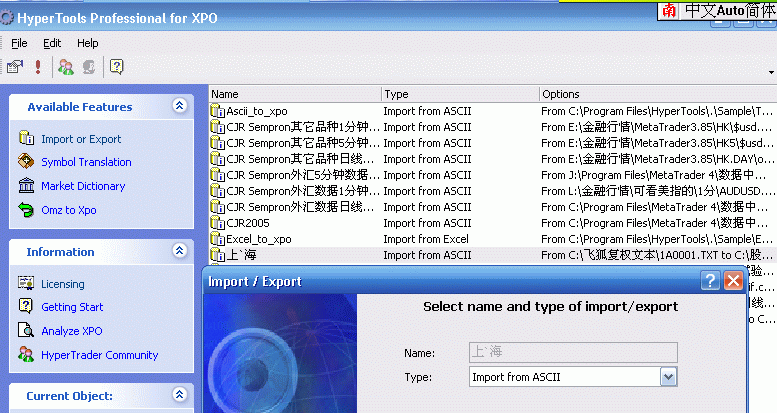
Task: Open the Help menu
Action: (x=87, y=43)
